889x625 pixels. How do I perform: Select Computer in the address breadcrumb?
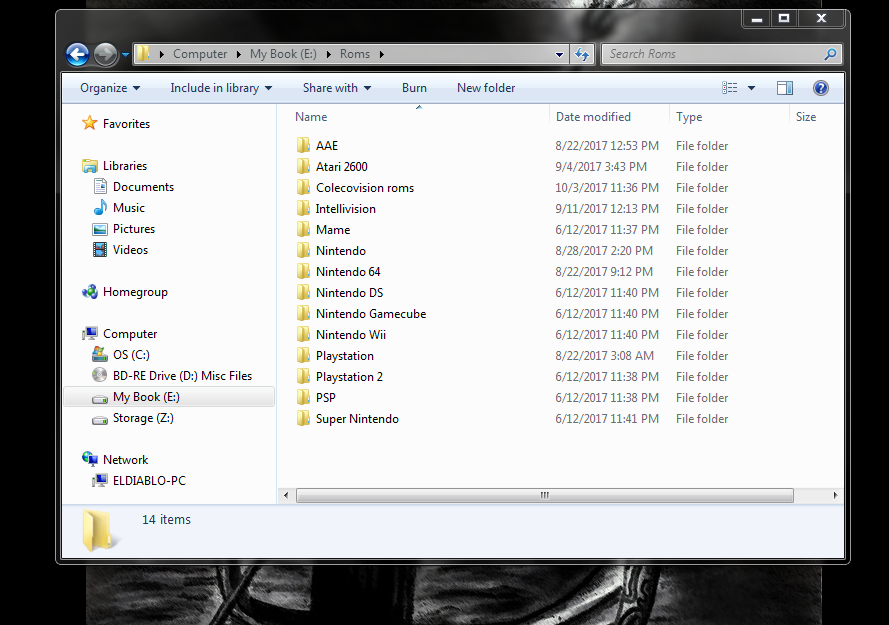(200, 54)
